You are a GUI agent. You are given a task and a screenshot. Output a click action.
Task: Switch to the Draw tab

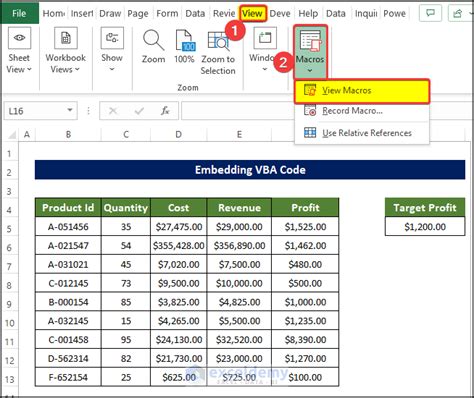point(110,13)
